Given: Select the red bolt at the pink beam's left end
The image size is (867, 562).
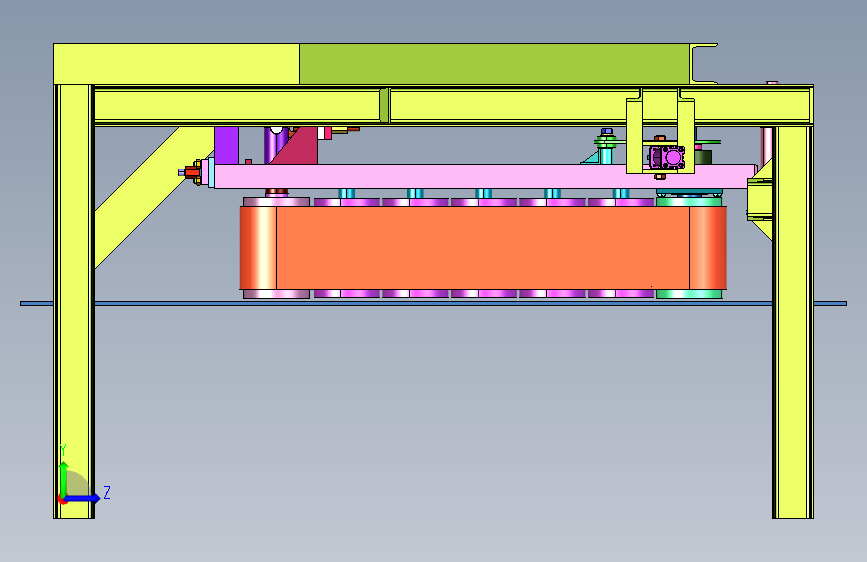Looking at the screenshot, I should (x=191, y=172).
